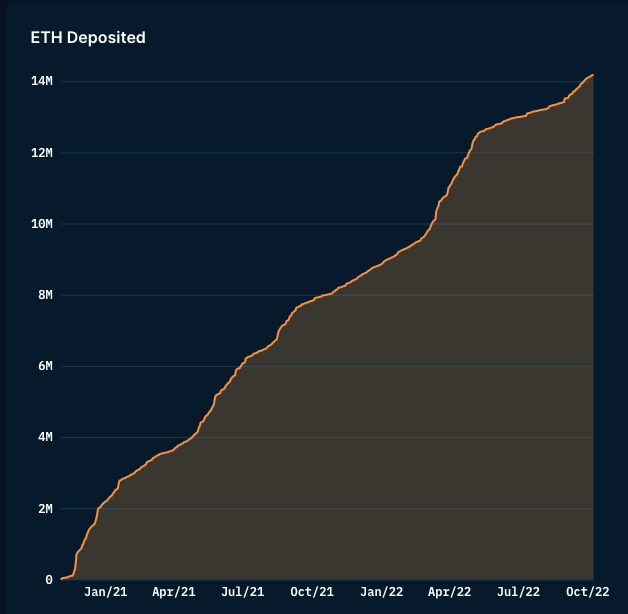
Task: Click the Oct/22 x-axis date label
Action: click(x=588, y=592)
